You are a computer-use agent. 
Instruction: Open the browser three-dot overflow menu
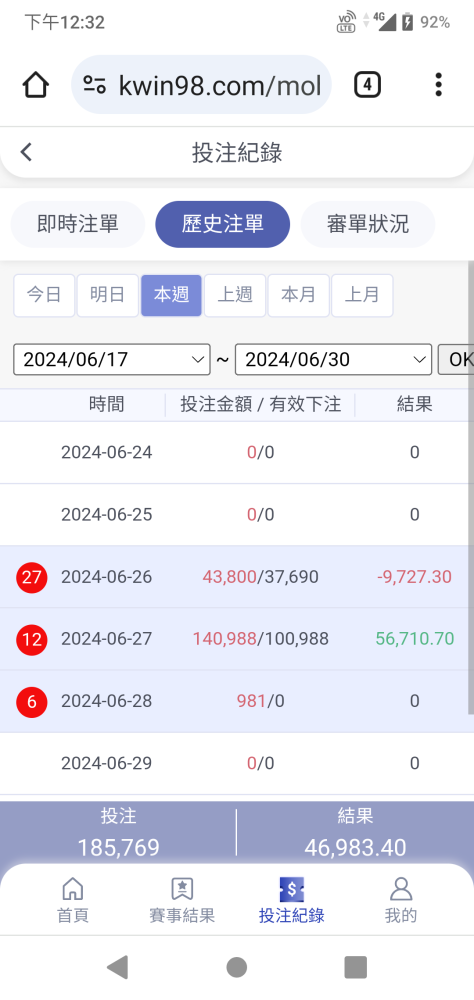coord(438,85)
